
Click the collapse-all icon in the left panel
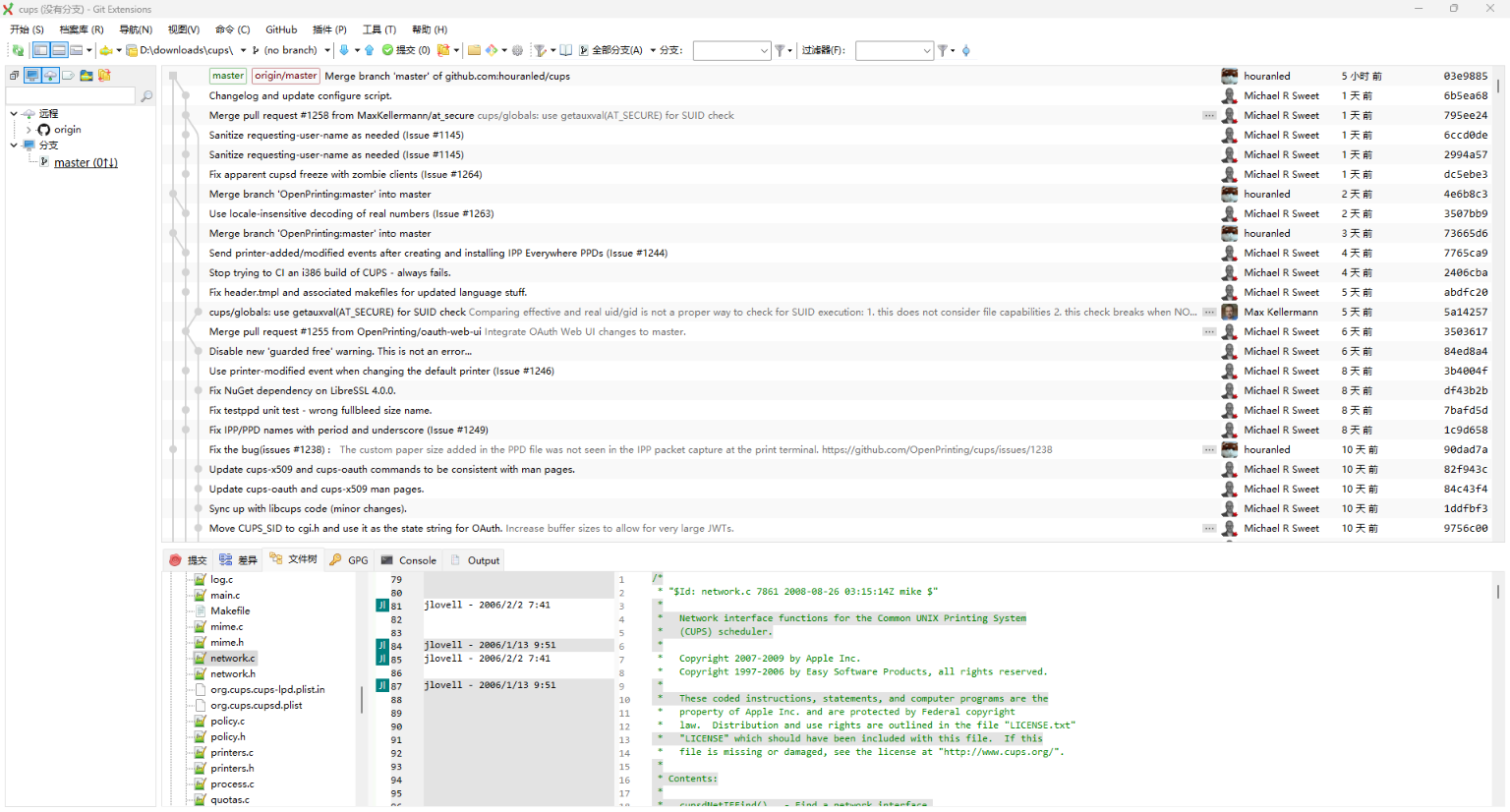[x=14, y=75]
